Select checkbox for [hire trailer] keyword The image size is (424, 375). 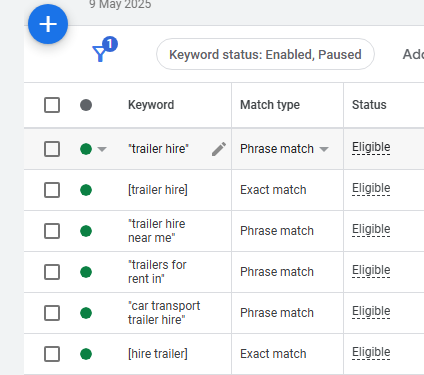(x=52, y=354)
